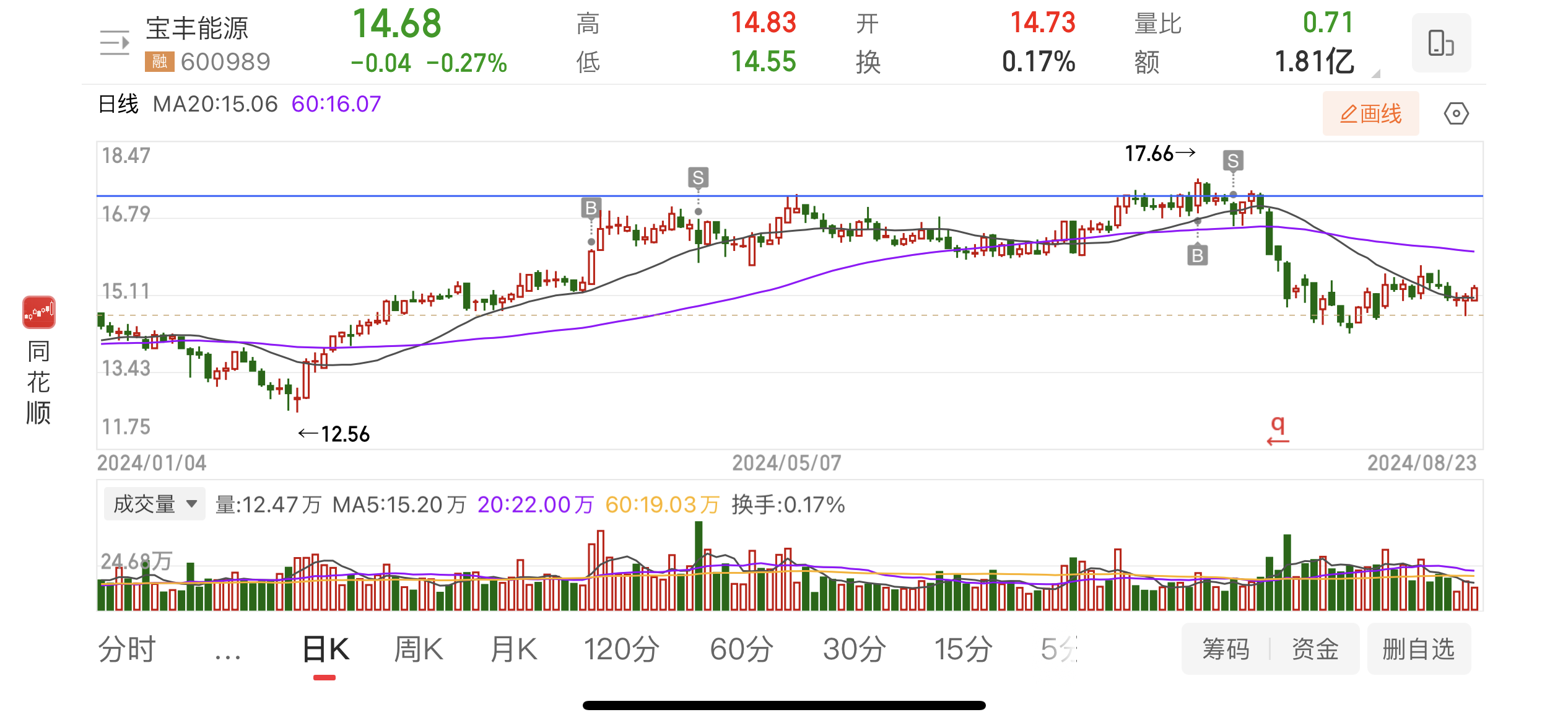This screenshot has width=1568, height=725.
Task: Tap the 融 margin badge next to 600989
Action: 159,61
